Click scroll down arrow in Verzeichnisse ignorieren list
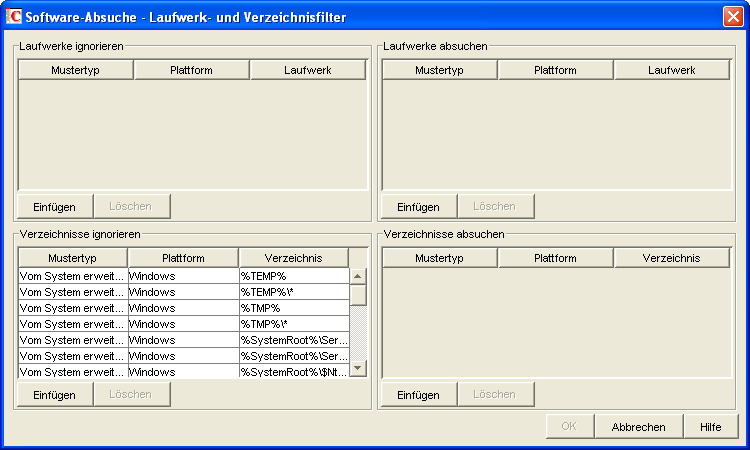This screenshot has width=750, height=450. click(358, 368)
